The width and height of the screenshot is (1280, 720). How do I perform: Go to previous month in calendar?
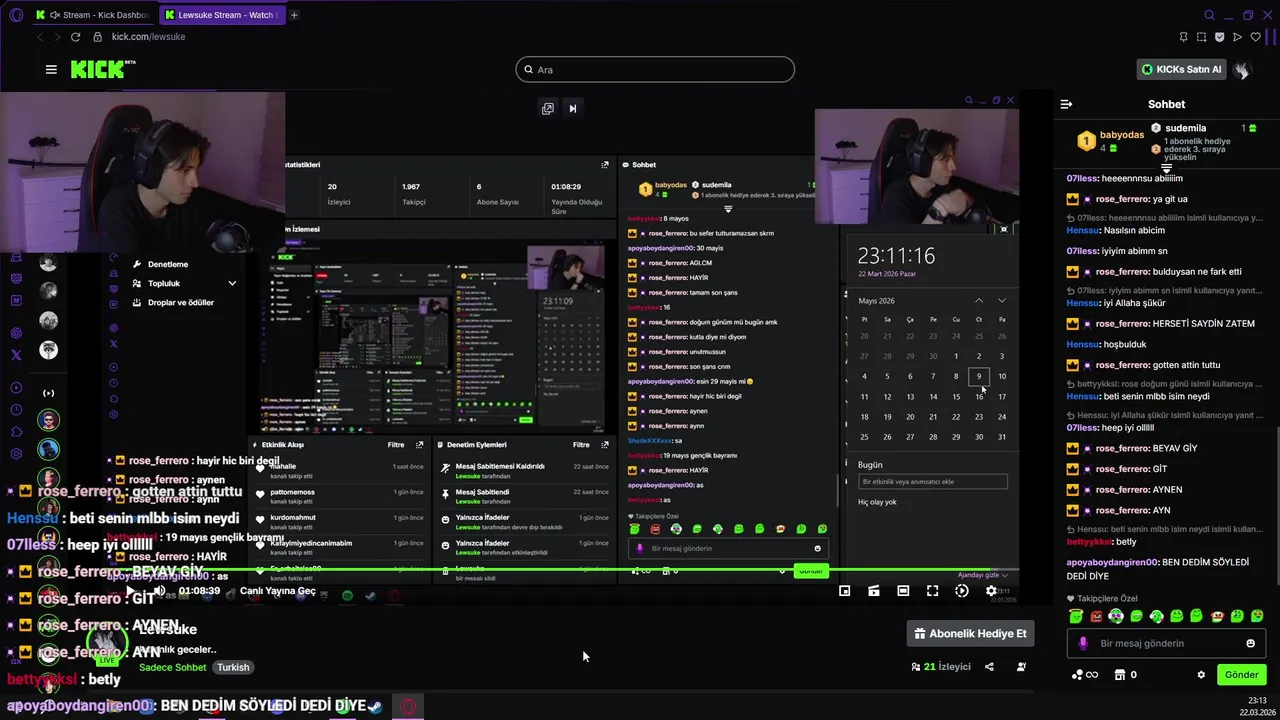tap(979, 301)
